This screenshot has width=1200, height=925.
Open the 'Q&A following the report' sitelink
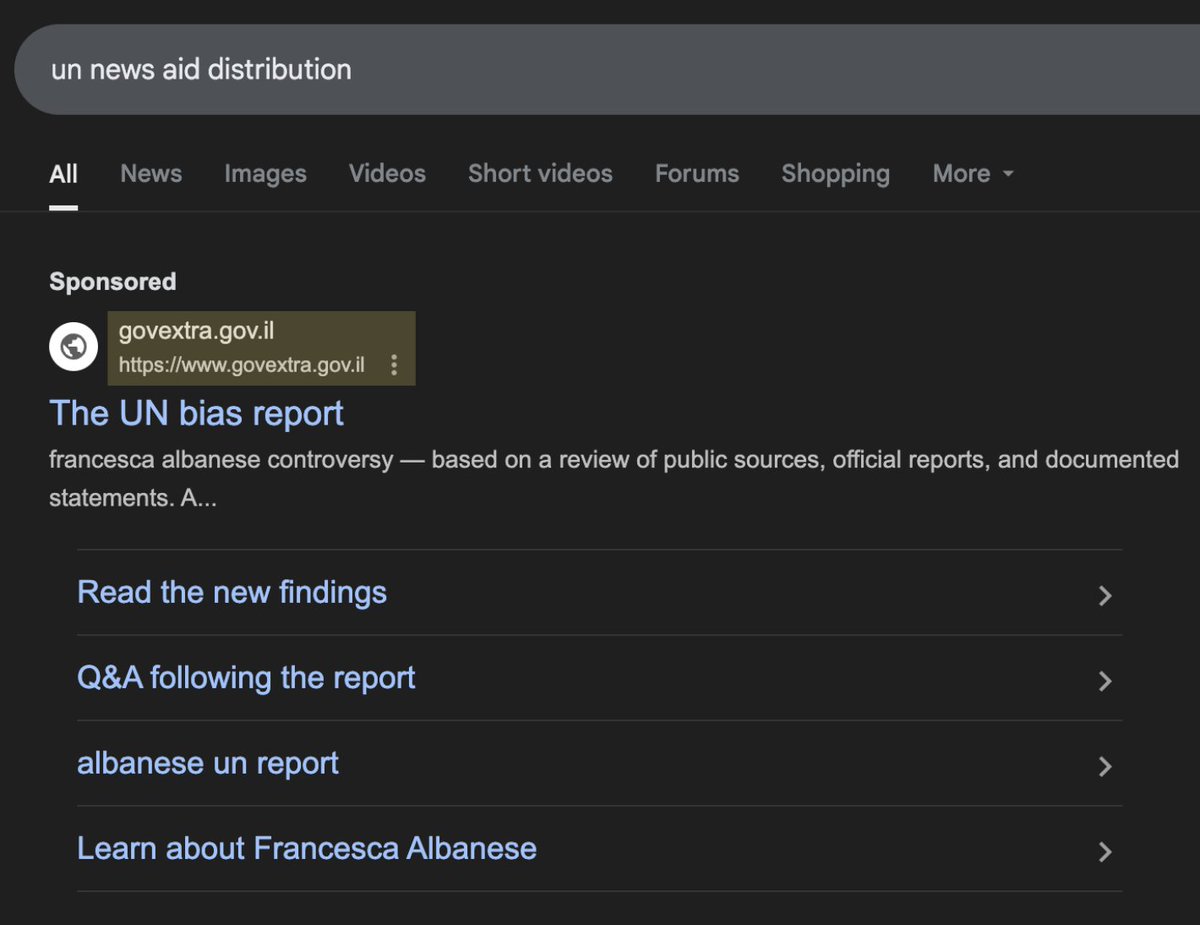pos(246,678)
